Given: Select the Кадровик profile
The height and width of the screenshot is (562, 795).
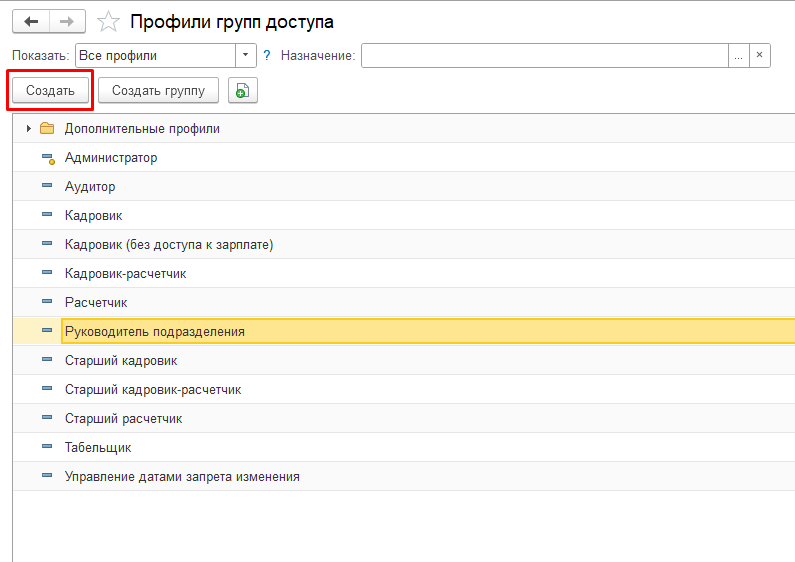Looking at the screenshot, I should 94,216.
